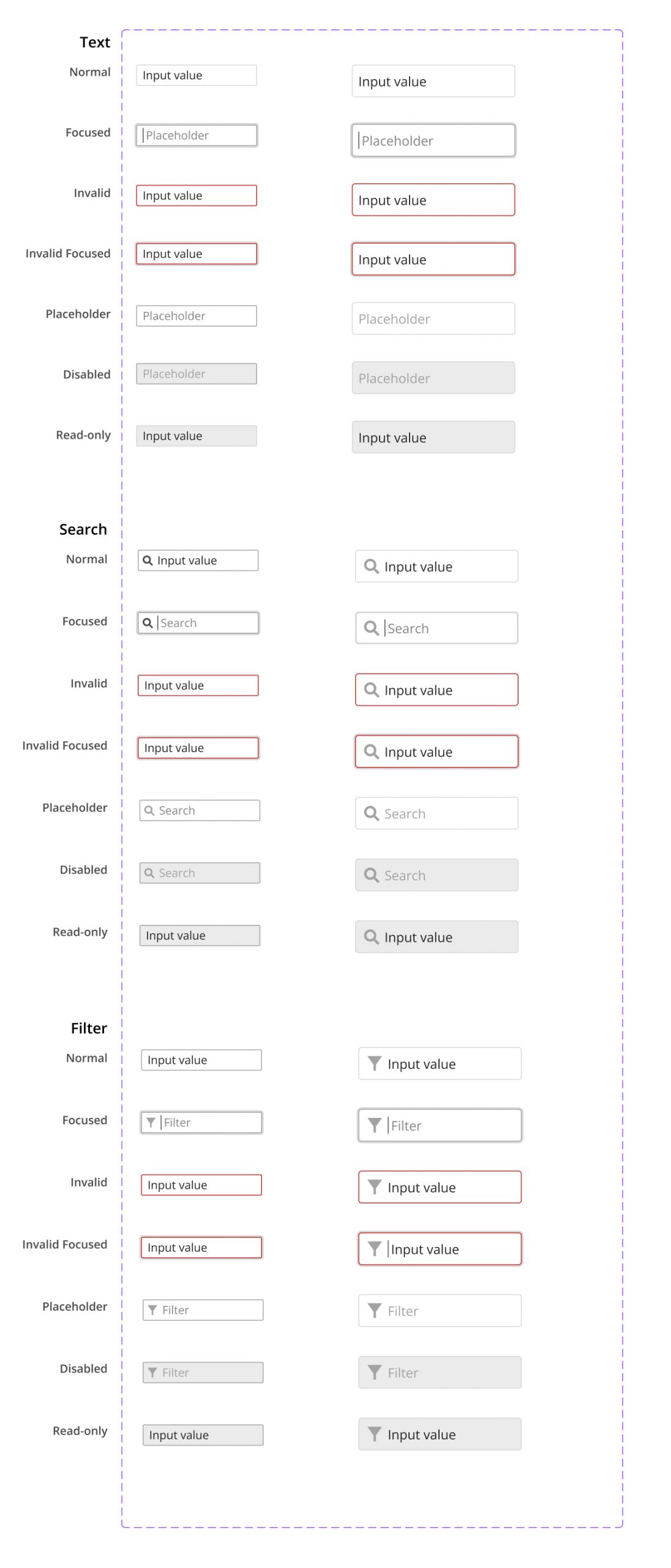This screenshot has width=671, height=1568.
Task: Click magnifier icon in small Placeholder search field
Action: coord(149,810)
